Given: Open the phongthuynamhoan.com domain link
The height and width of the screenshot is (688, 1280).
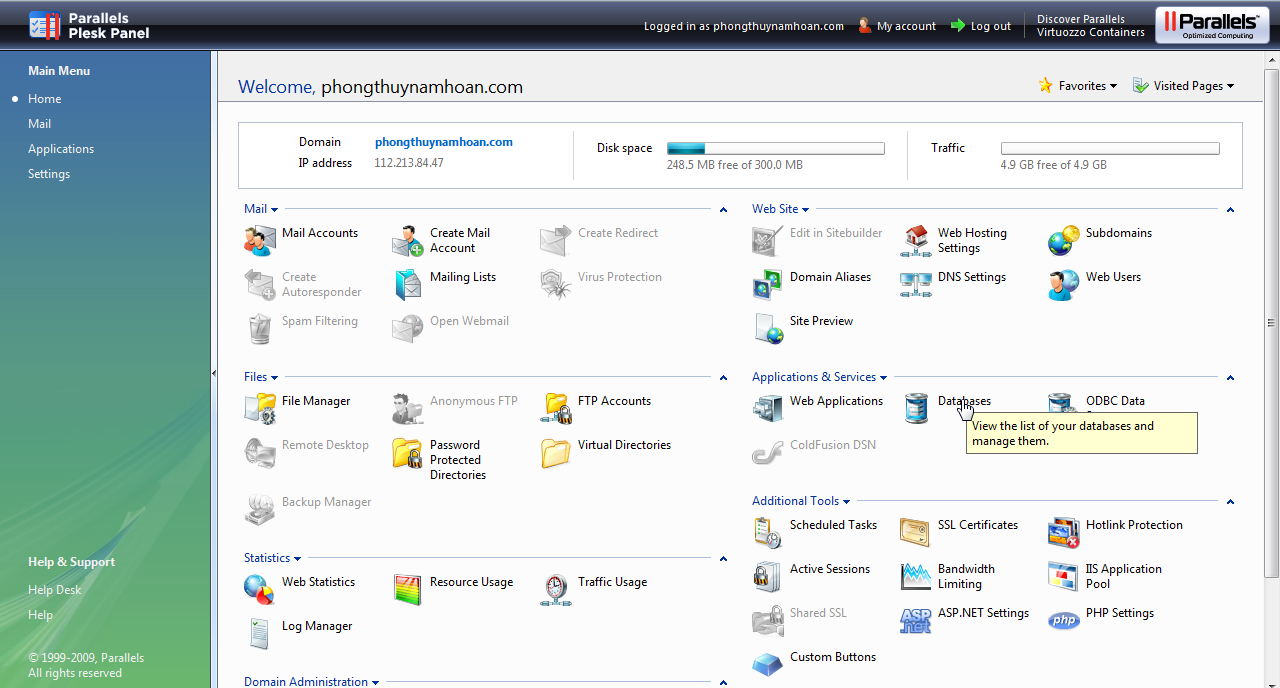Looking at the screenshot, I should click(444, 142).
